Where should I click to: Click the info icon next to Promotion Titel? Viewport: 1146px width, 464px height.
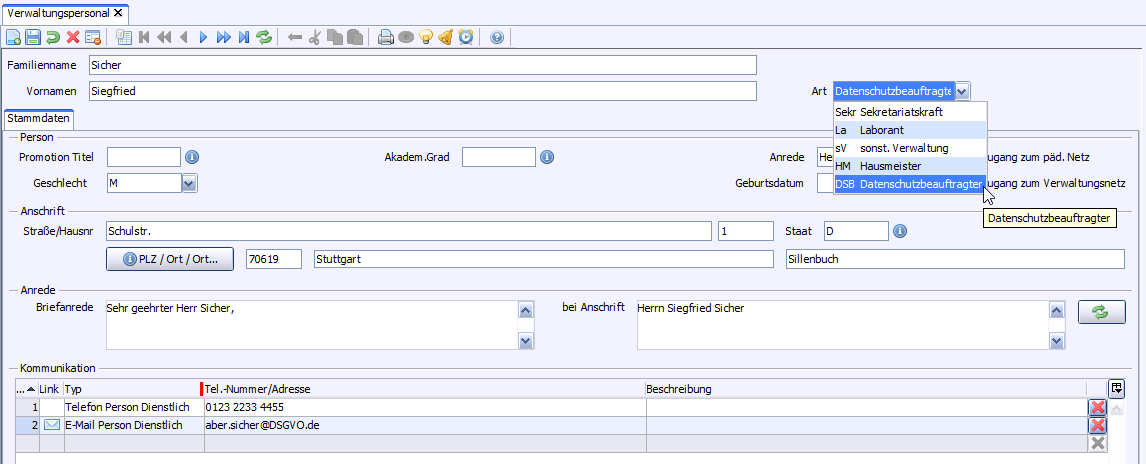click(x=193, y=157)
